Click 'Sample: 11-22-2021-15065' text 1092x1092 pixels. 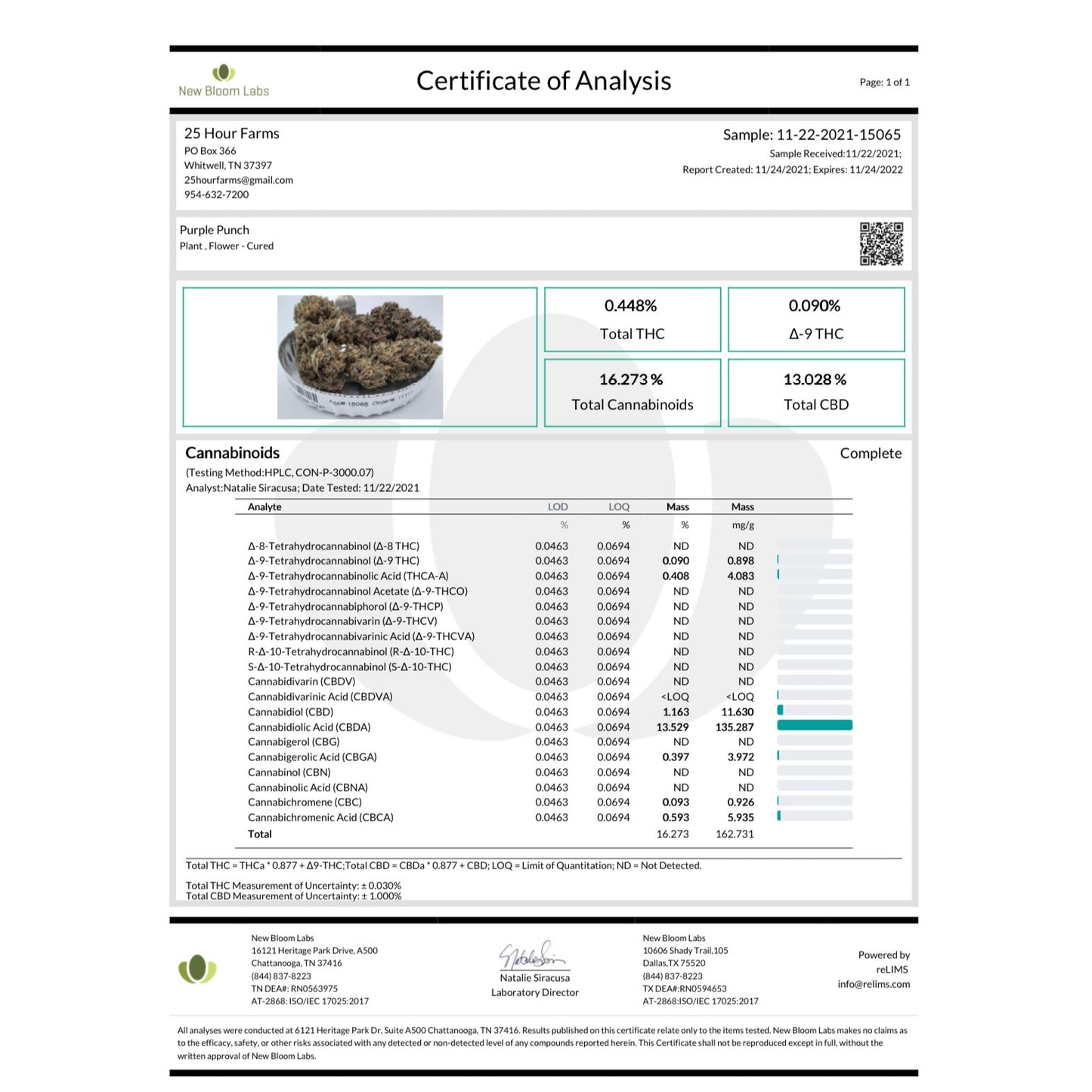812,135
